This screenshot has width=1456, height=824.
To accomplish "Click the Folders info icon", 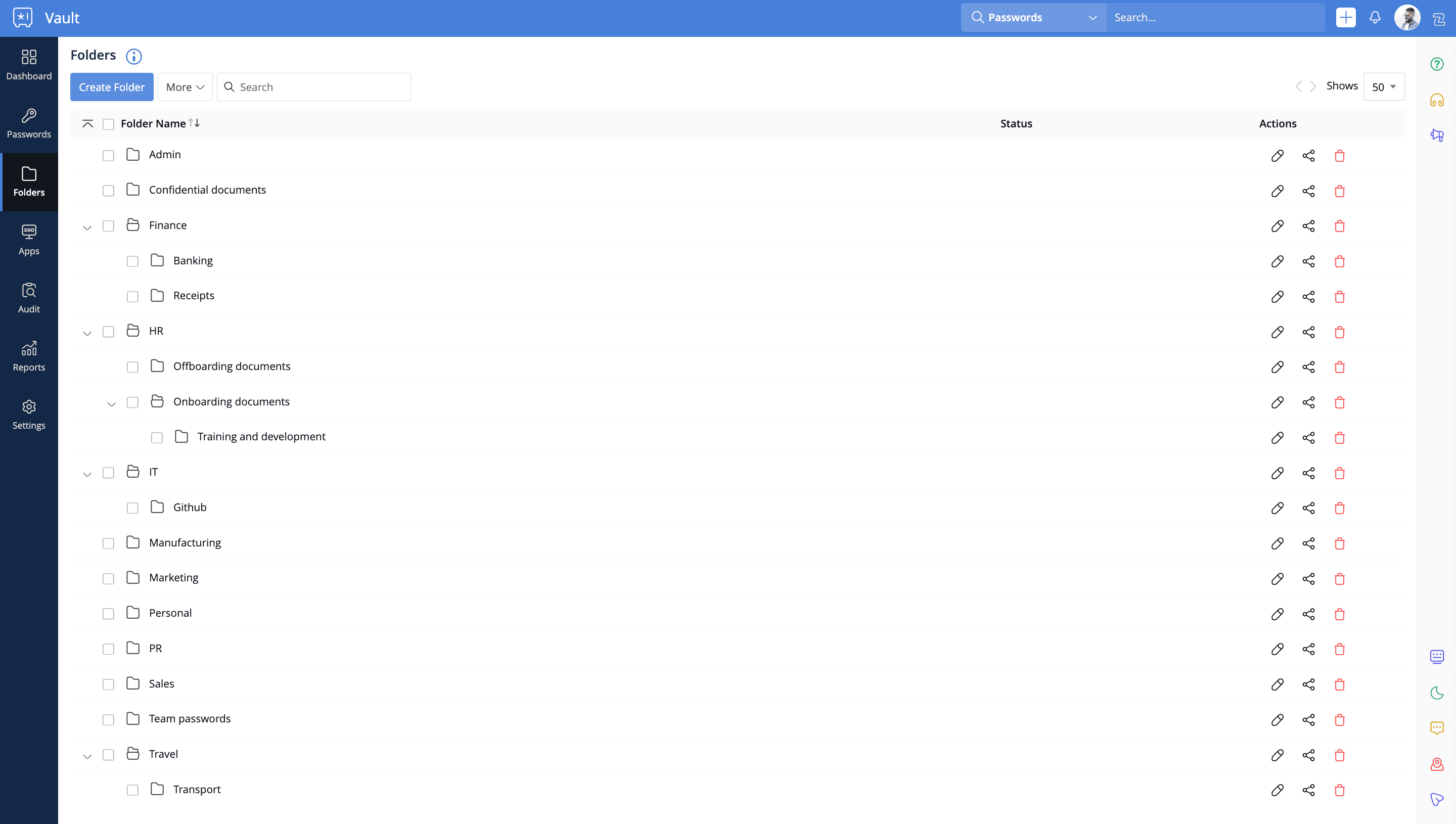I will coord(133,56).
